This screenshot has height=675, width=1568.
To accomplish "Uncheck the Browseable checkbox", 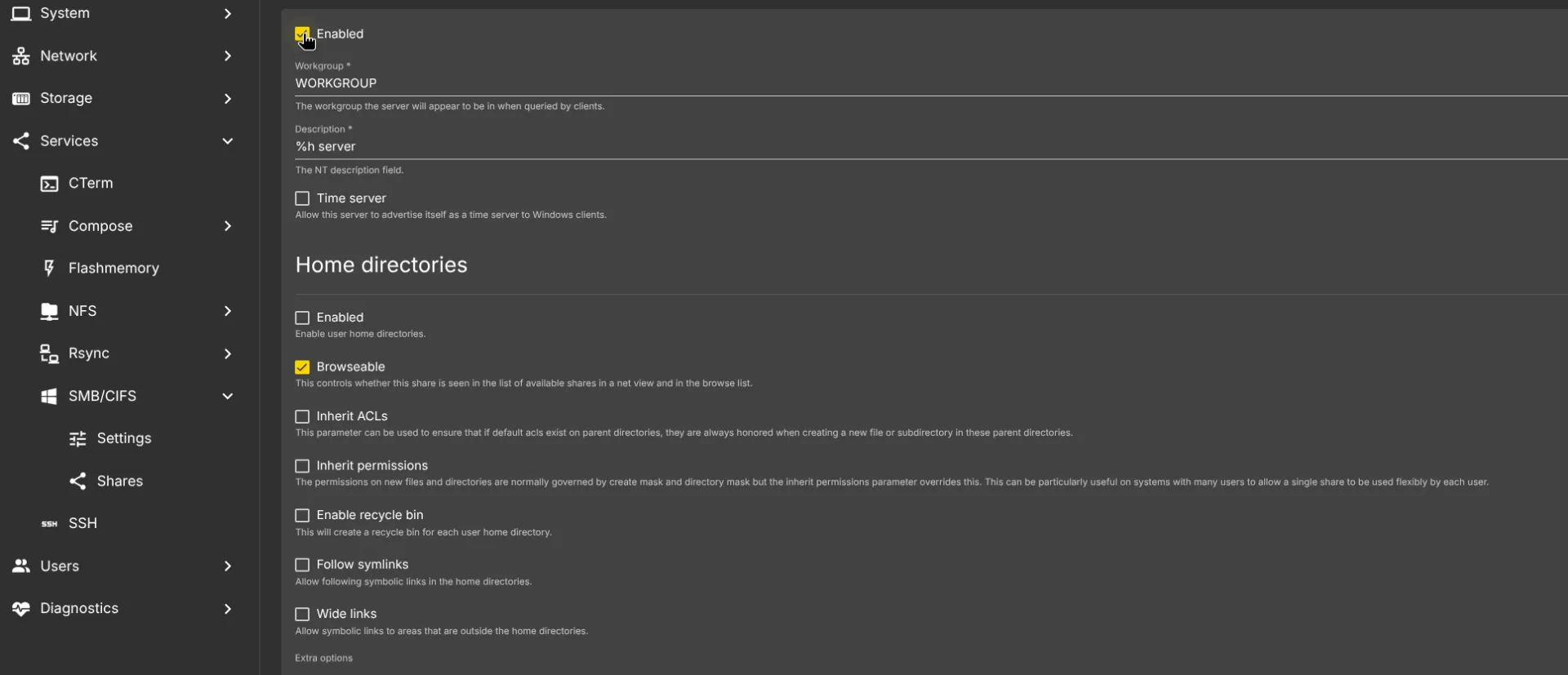I will pos(302,367).
